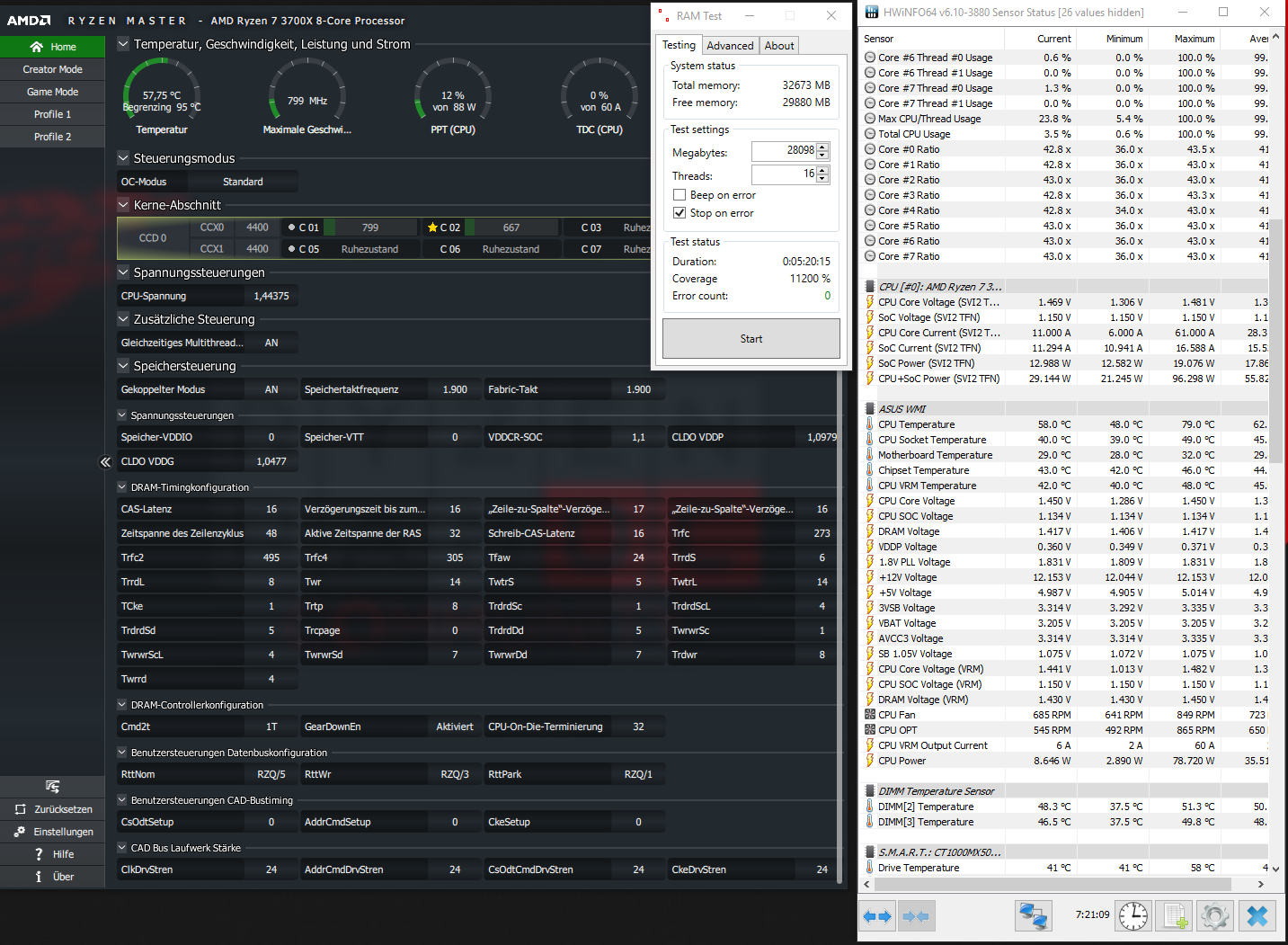Decrease Megabytes with the down spinner
The width and height of the screenshot is (1288, 945).
822,156
